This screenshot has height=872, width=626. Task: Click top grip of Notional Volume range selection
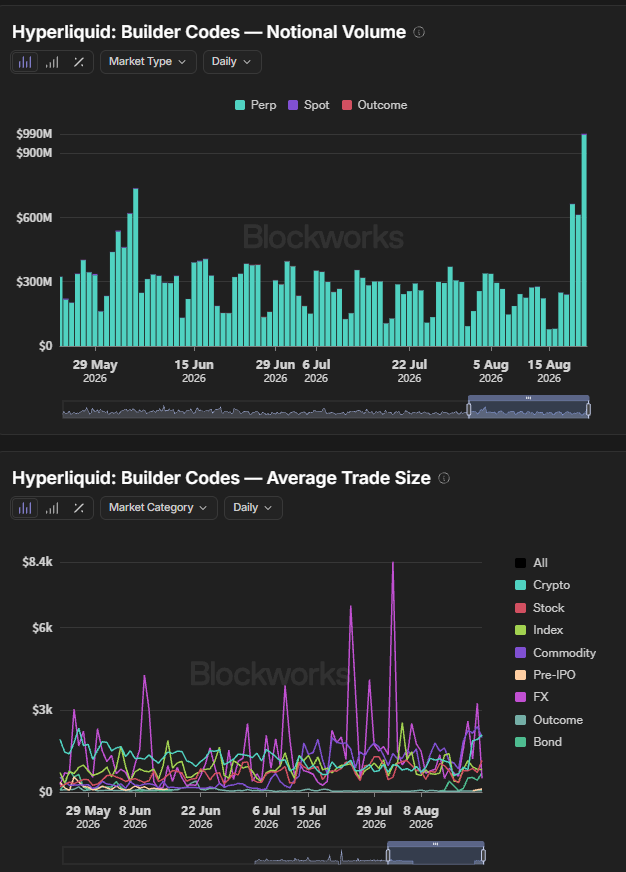[528, 398]
